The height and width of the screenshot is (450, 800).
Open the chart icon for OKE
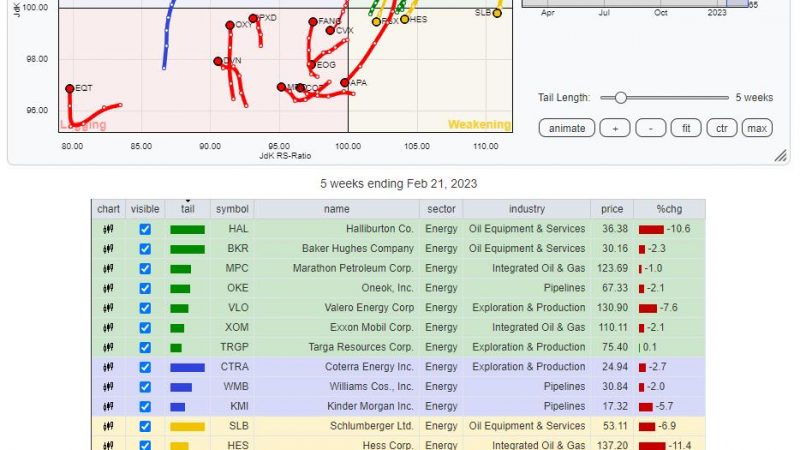click(108, 288)
